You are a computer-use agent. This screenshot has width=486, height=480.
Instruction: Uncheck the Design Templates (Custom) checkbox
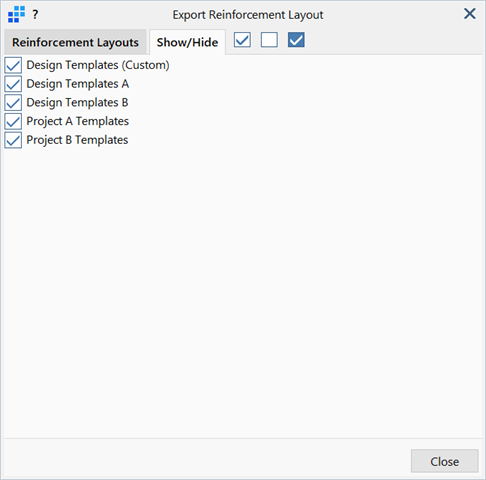[13, 65]
